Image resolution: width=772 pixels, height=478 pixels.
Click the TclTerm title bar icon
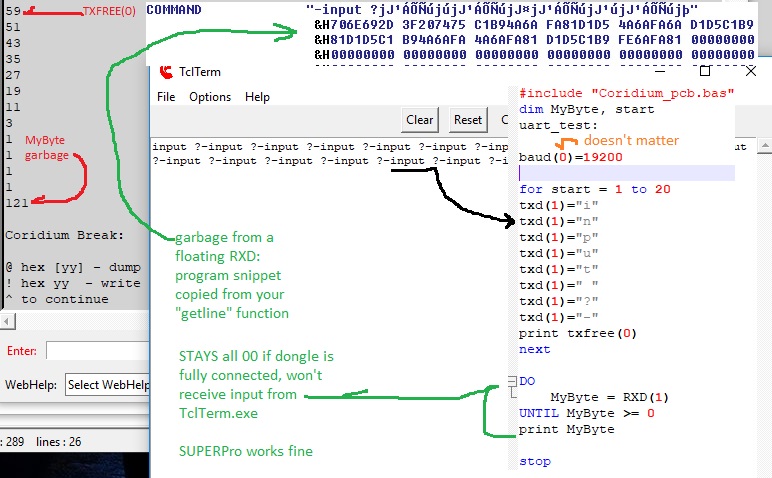click(165, 72)
